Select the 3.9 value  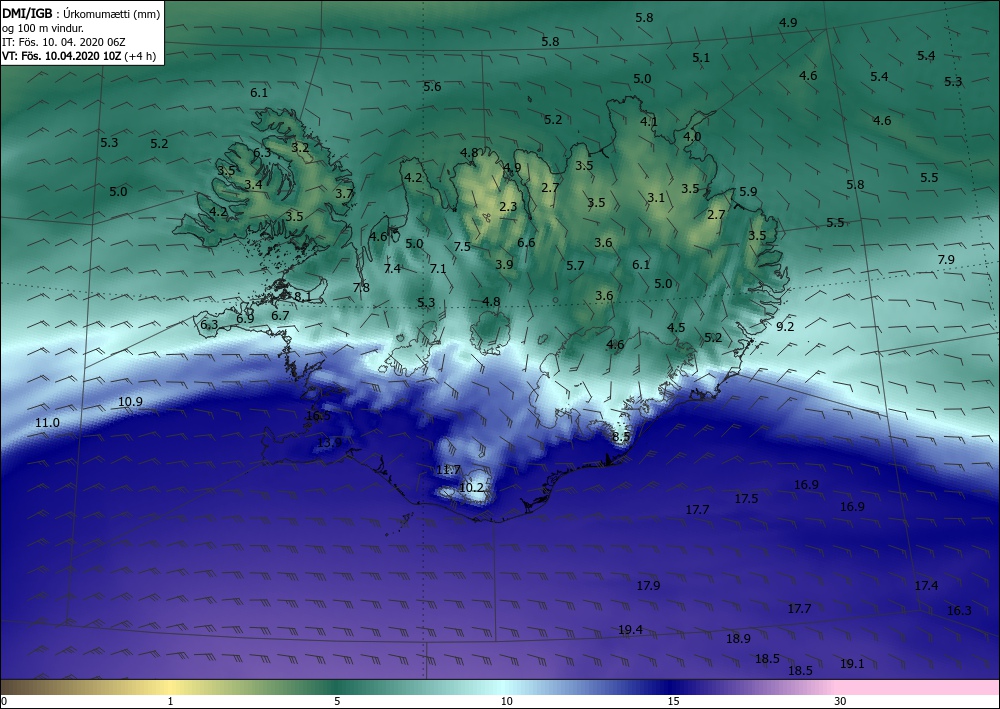coord(504,264)
